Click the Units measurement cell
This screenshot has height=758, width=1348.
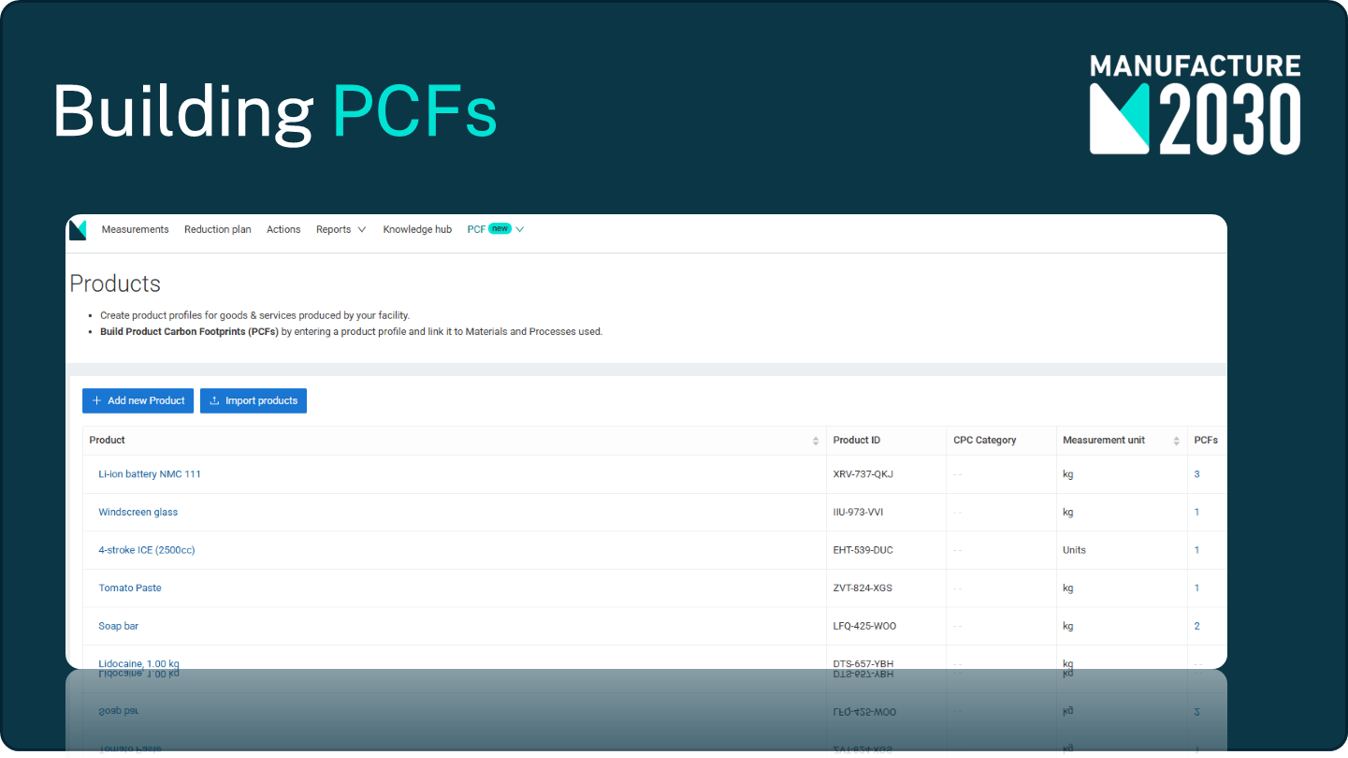(x=1122, y=550)
